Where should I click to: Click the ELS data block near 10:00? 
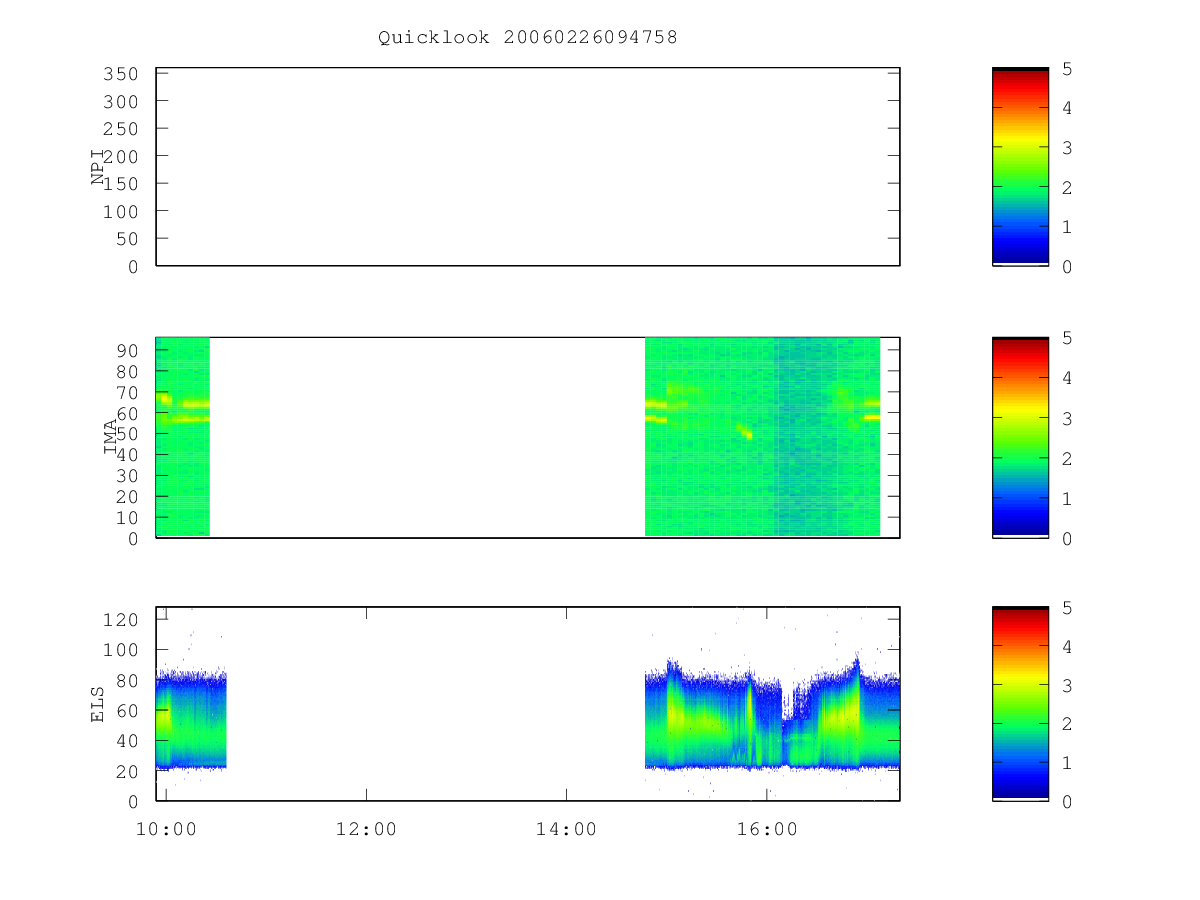[192, 720]
